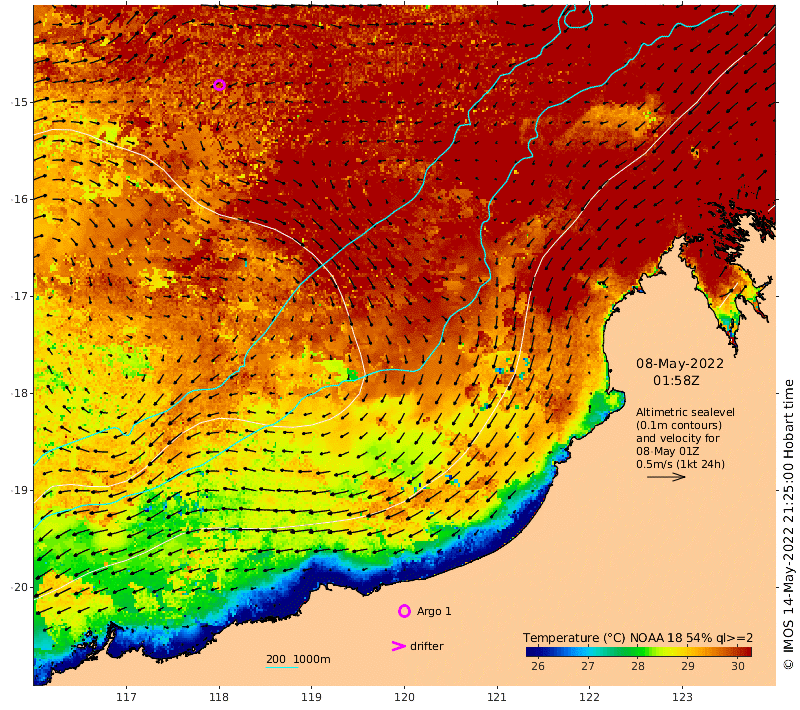Click the 0.5m/s velocity scale arrow
The width and height of the screenshot is (800, 710).
[666, 477]
